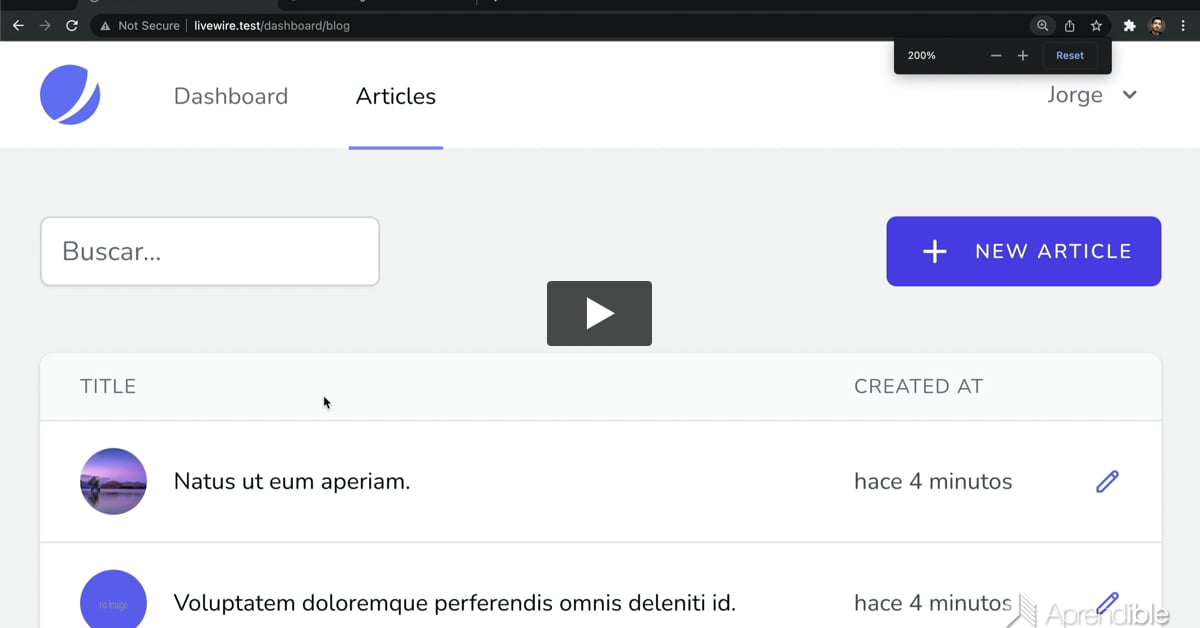Select the Voluptatem doloremque perferendis title
1200x628 pixels.
coord(455,603)
